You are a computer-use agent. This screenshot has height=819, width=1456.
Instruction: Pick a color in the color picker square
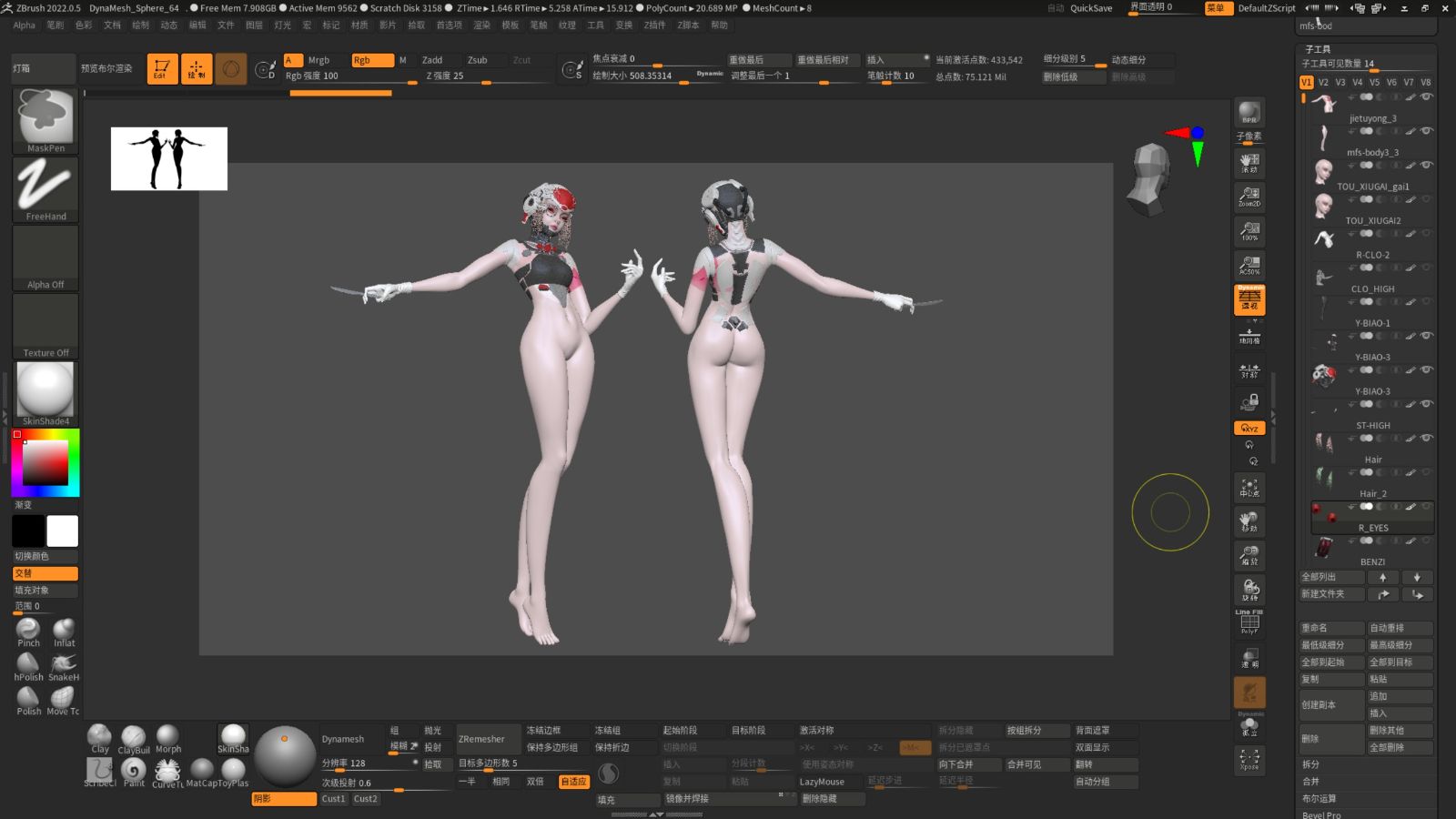coord(45,462)
